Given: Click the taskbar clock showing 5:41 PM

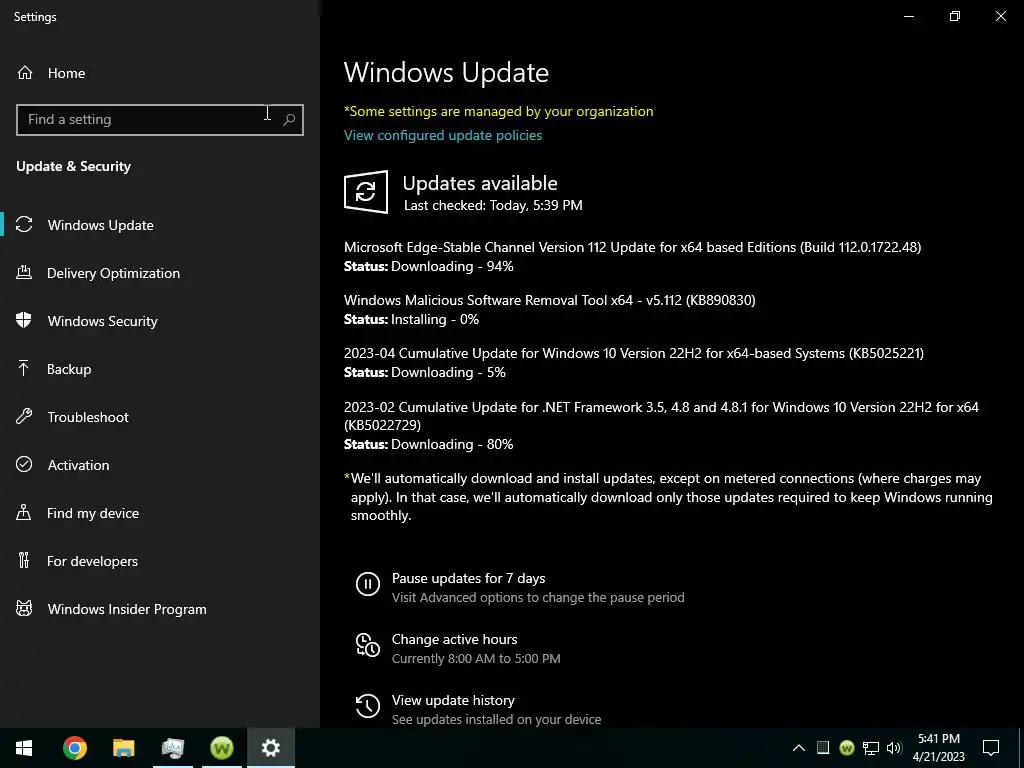Looking at the screenshot, I should pyautogui.click(x=938, y=748).
